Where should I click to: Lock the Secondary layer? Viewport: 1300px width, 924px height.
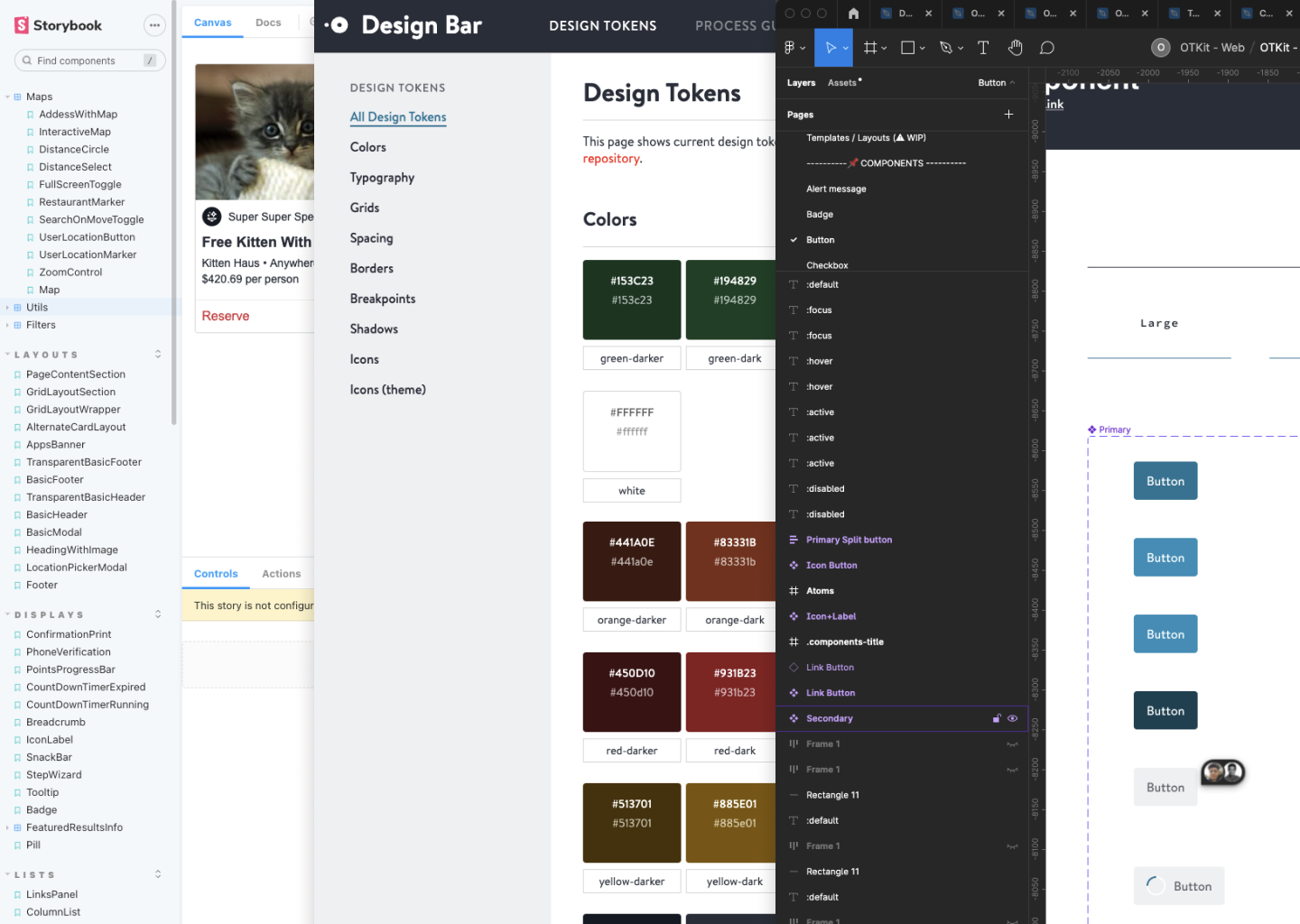[x=997, y=718]
